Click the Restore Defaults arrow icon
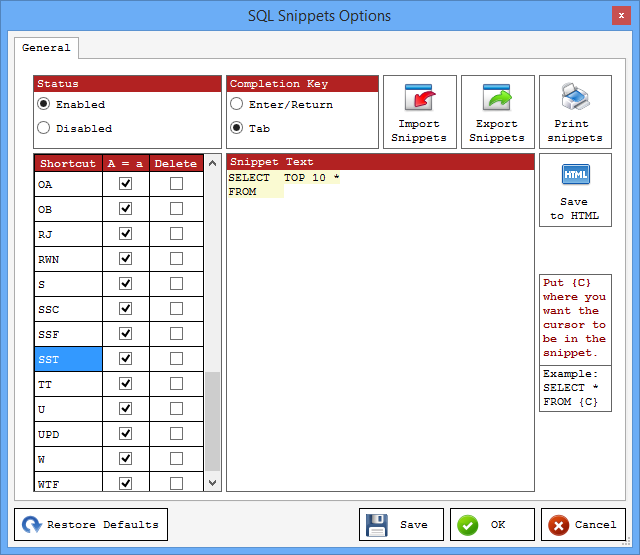 click(x=32, y=525)
